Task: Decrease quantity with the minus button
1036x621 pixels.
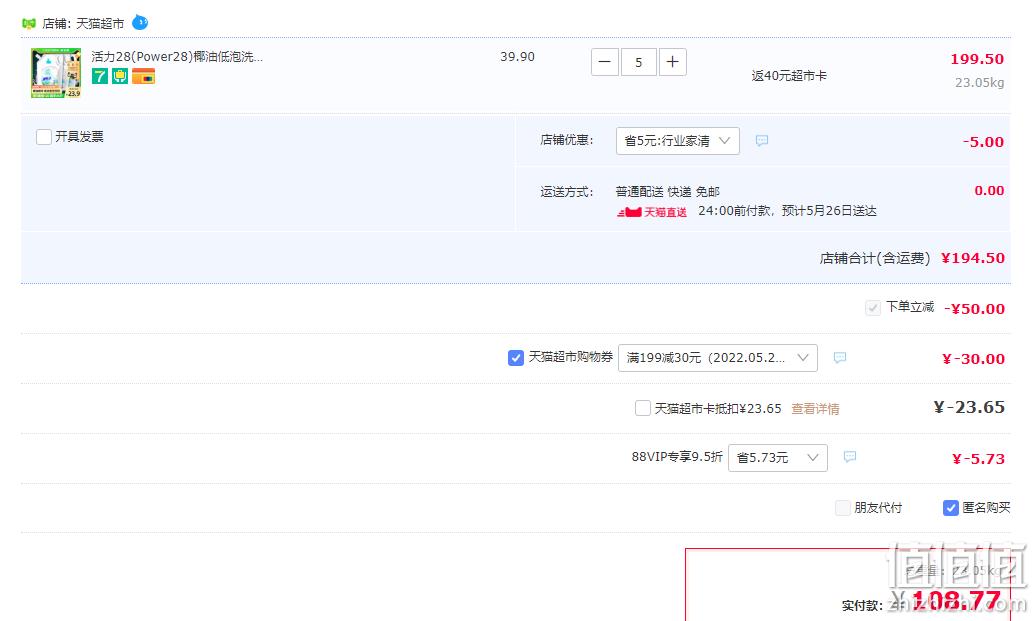Action: point(605,62)
